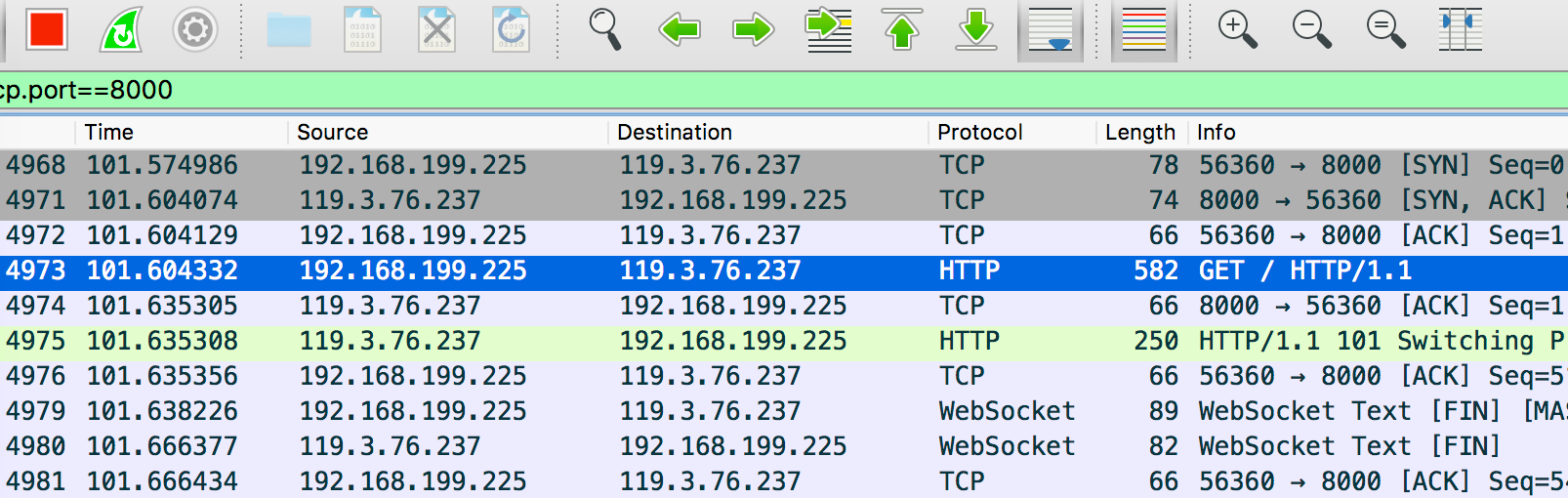1568x498 pixels.
Task: Zoom out on packet text
Action: [1311, 29]
